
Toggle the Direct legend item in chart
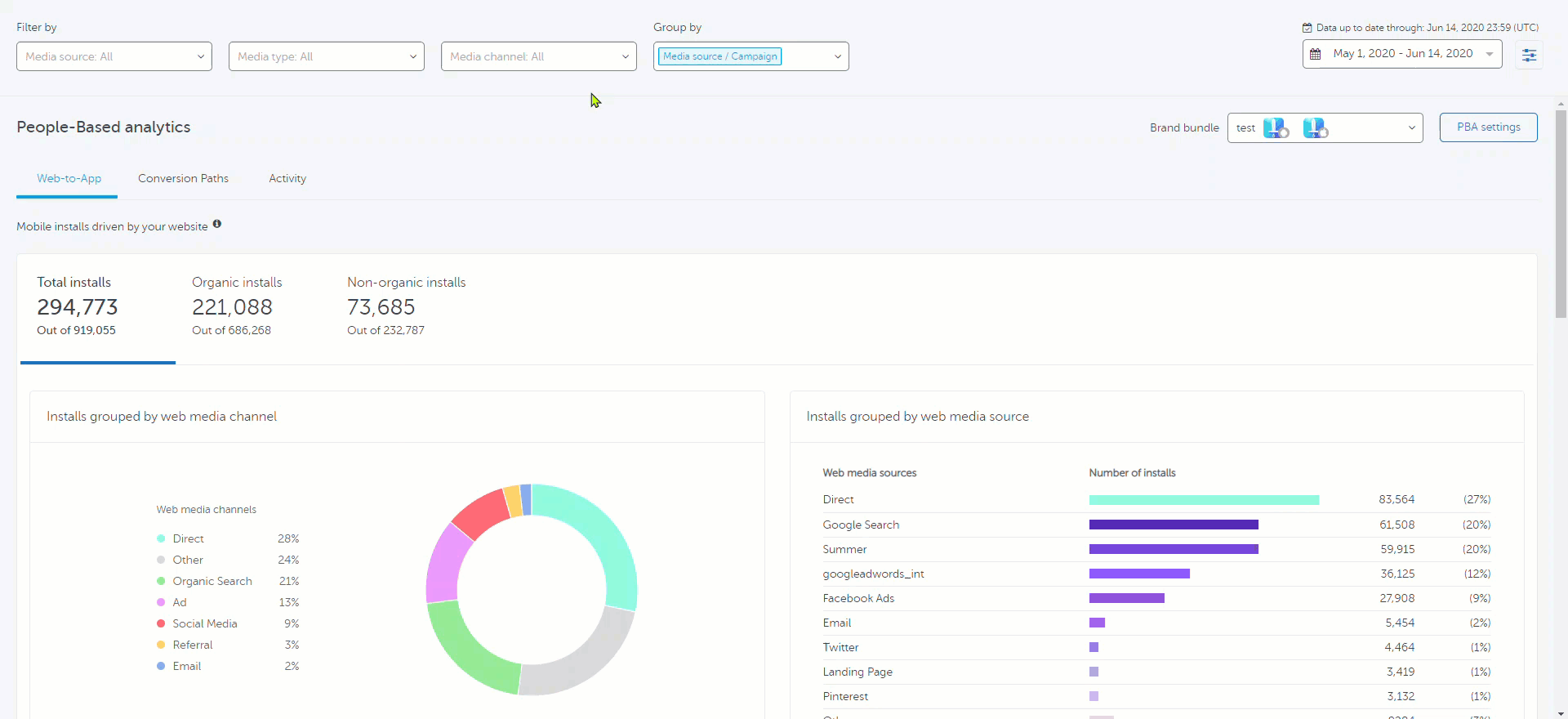[188, 538]
